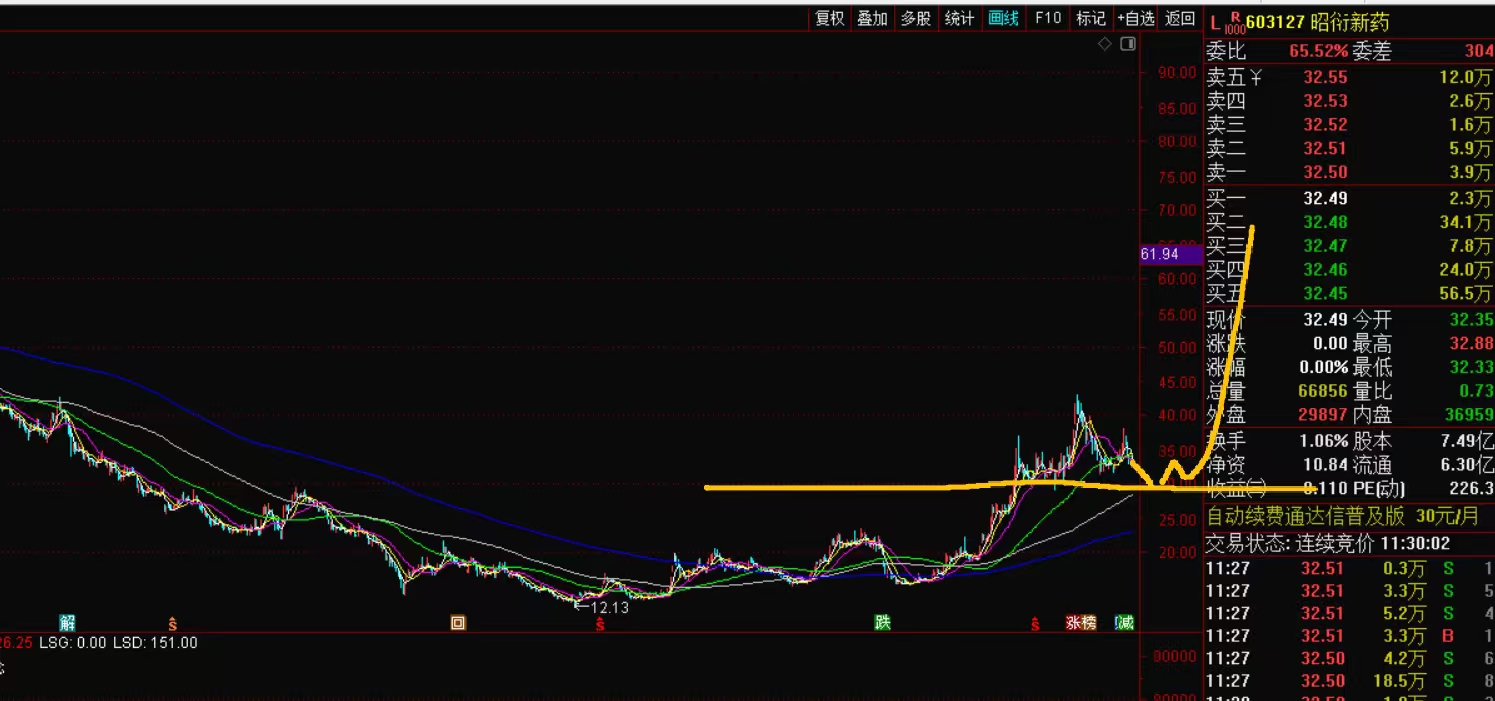Click the 净资 value 10.84
1495x701 pixels.
pos(1326,465)
